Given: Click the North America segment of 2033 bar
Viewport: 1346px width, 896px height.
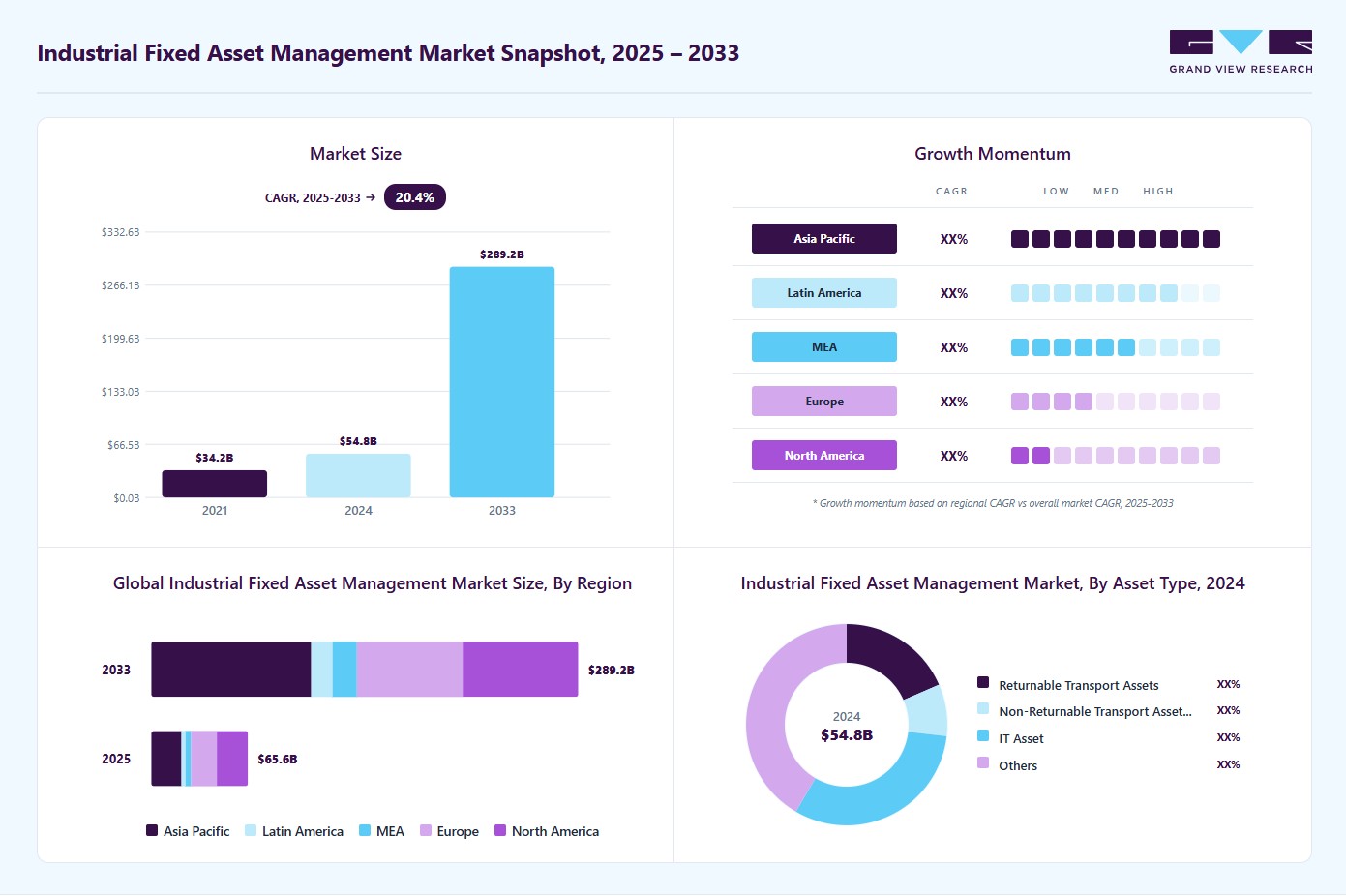Looking at the screenshot, I should click(521, 670).
